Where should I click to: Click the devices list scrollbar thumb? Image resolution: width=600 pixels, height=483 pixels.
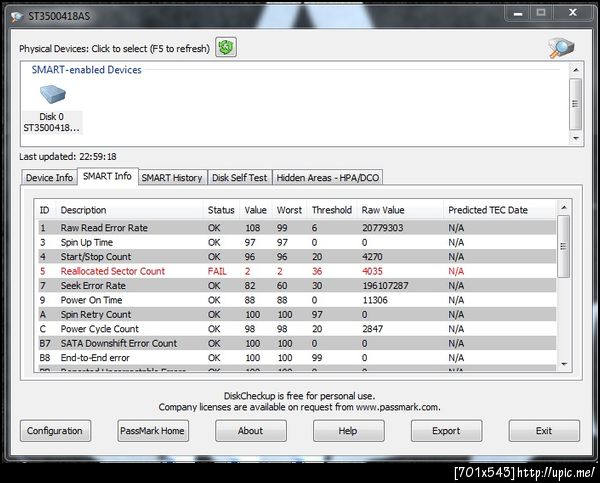pyautogui.click(x=575, y=104)
